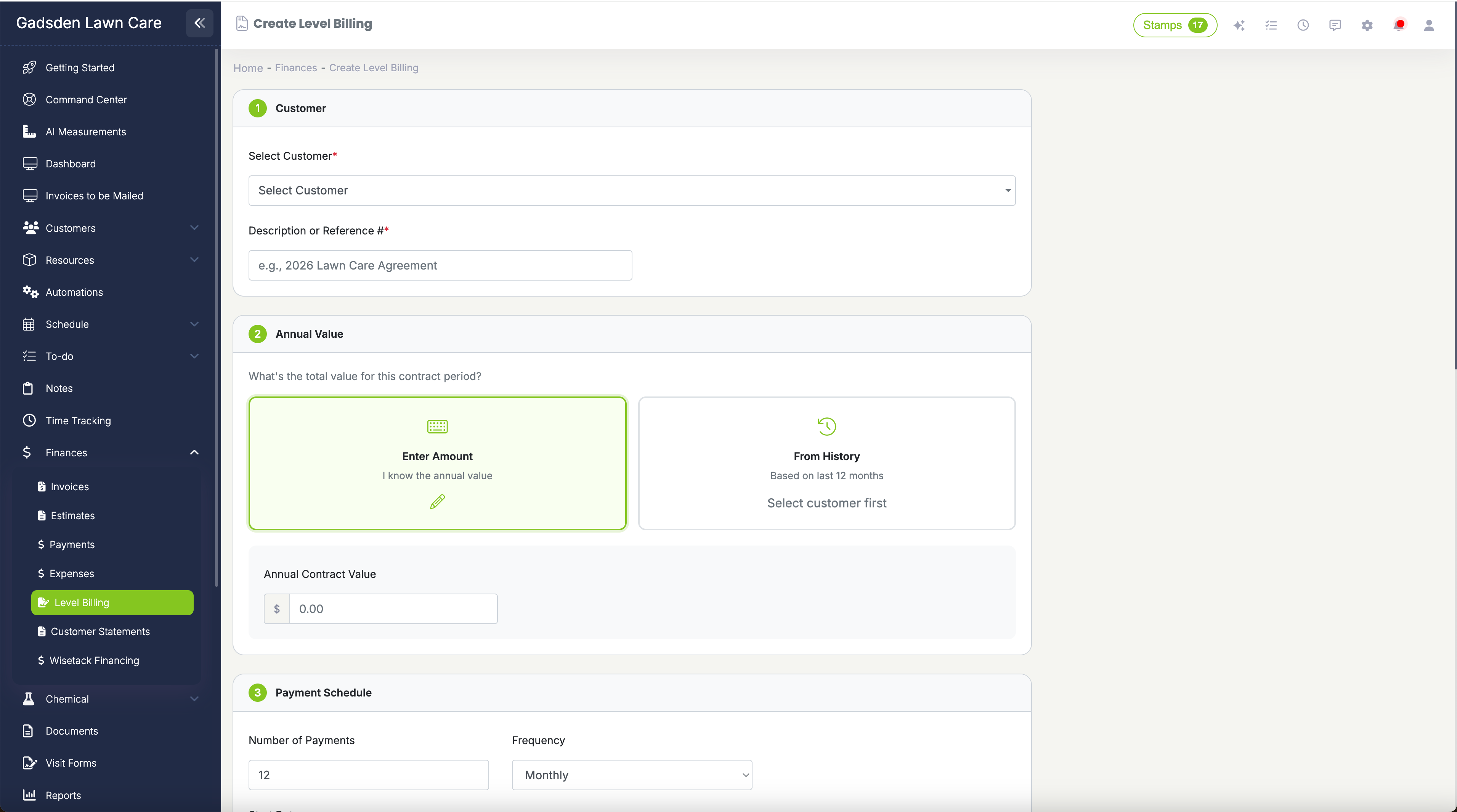Open AI Measurements from the sidebar
The height and width of the screenshot is (812, 1457).
click(85, 132)
